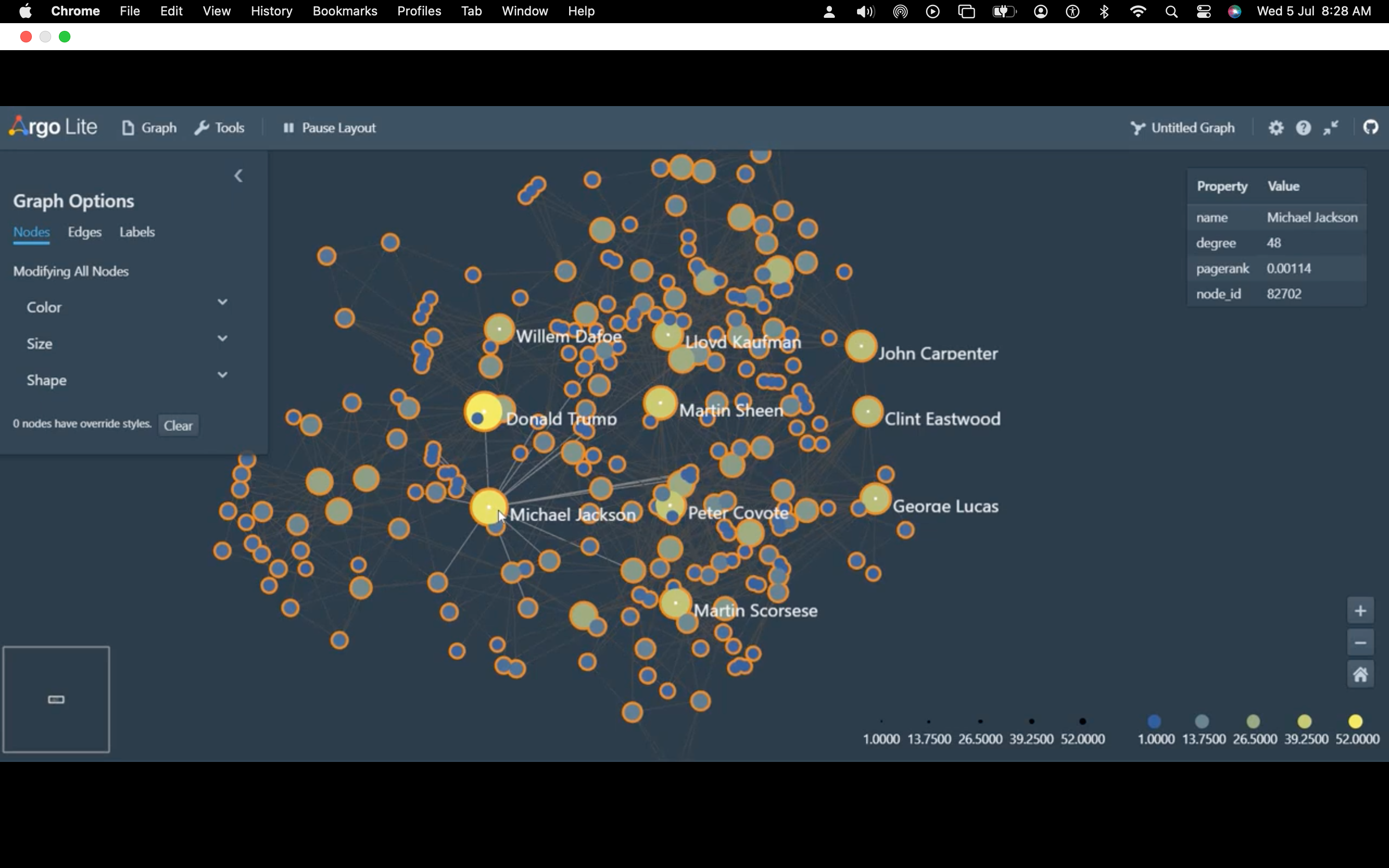This screenshot has width=1389, height=868.
Task: Click the degree value 48
Action: coord(1274,243)
